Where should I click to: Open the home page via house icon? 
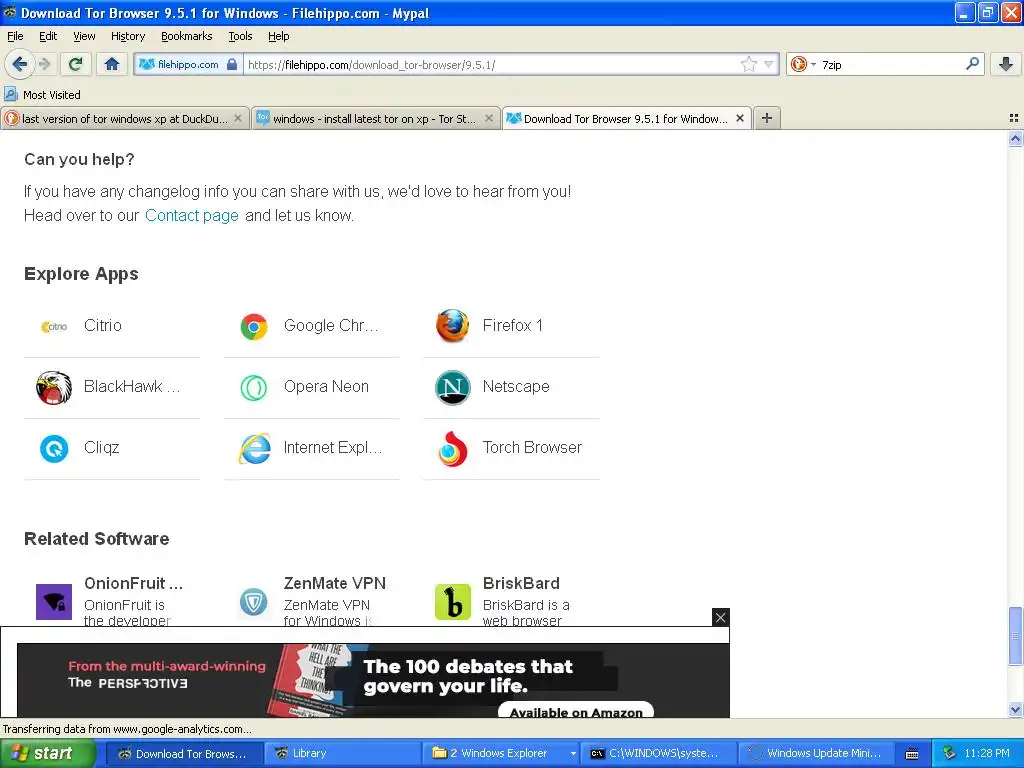[x=112, y=64]
